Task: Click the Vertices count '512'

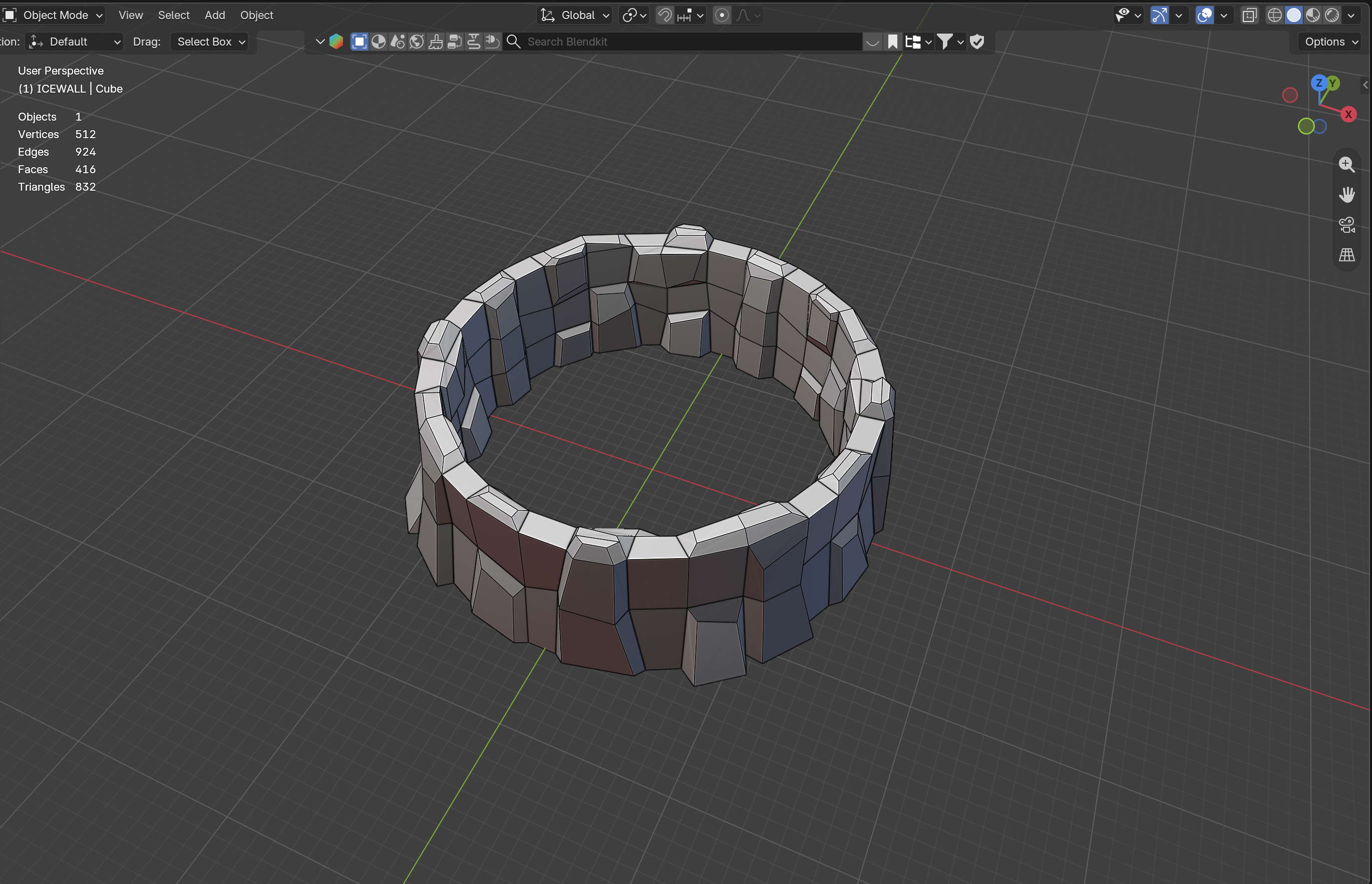Action: click(x=86, y=134)
